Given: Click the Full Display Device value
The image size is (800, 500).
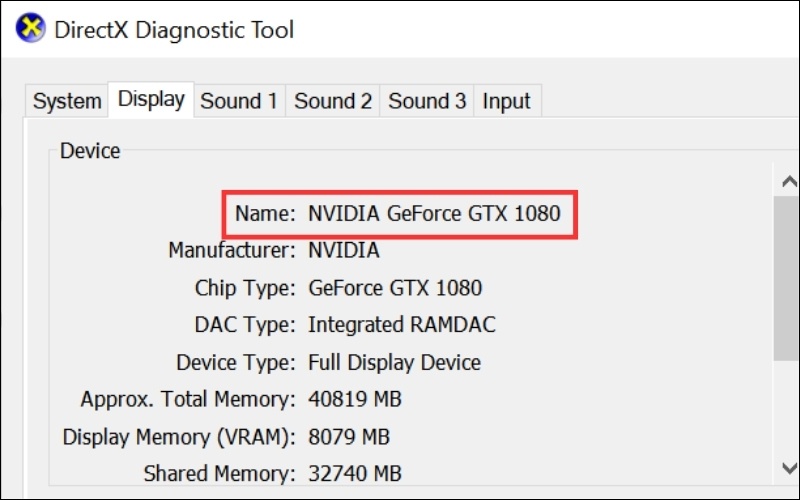Looking at the screenshot, I should 394,362.
